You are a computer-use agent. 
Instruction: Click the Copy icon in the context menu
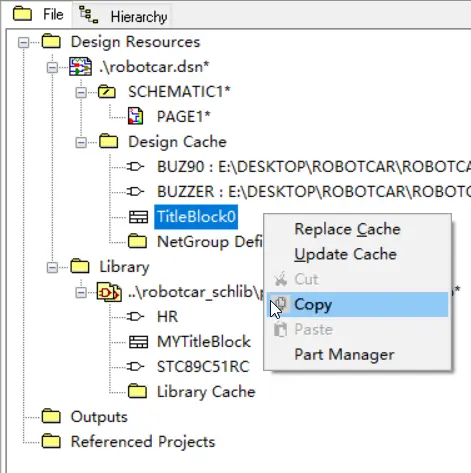281,304
